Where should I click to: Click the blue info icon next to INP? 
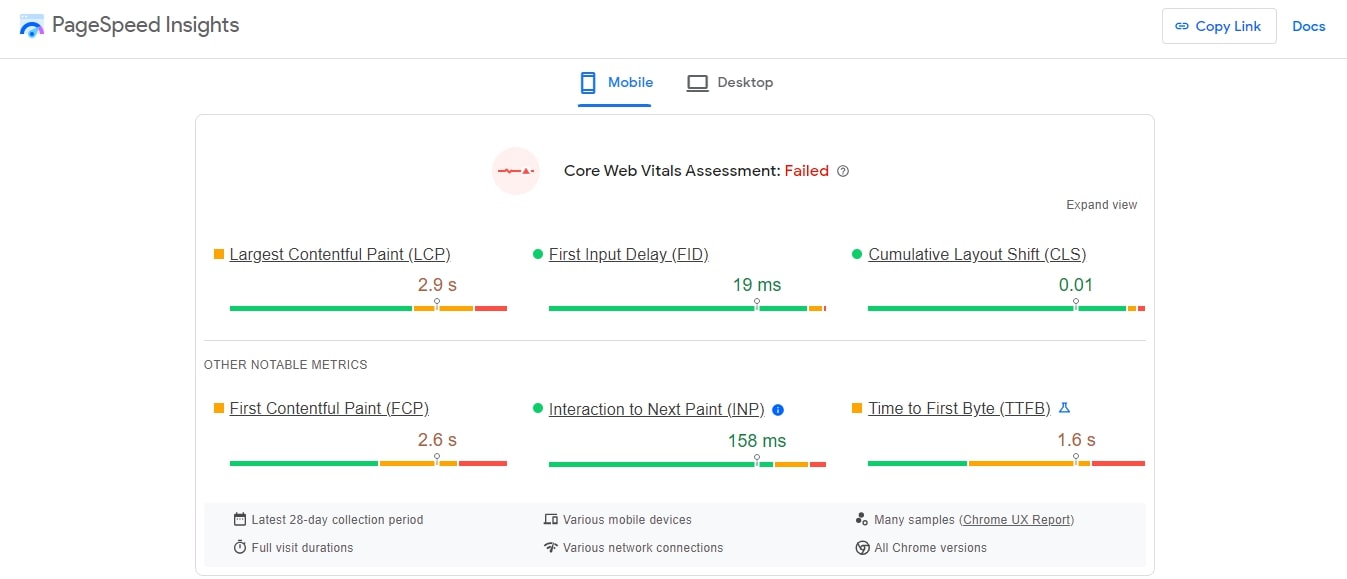pyautogui.click(x=778, y=409)
